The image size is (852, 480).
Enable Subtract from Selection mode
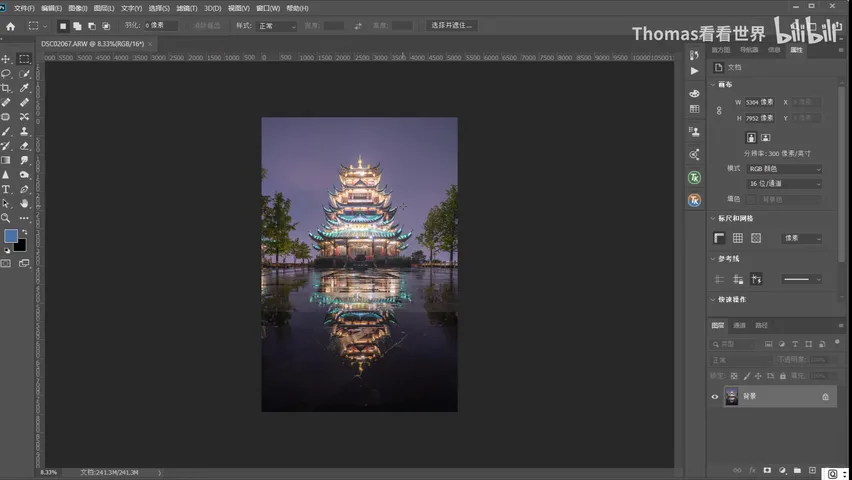91,26
